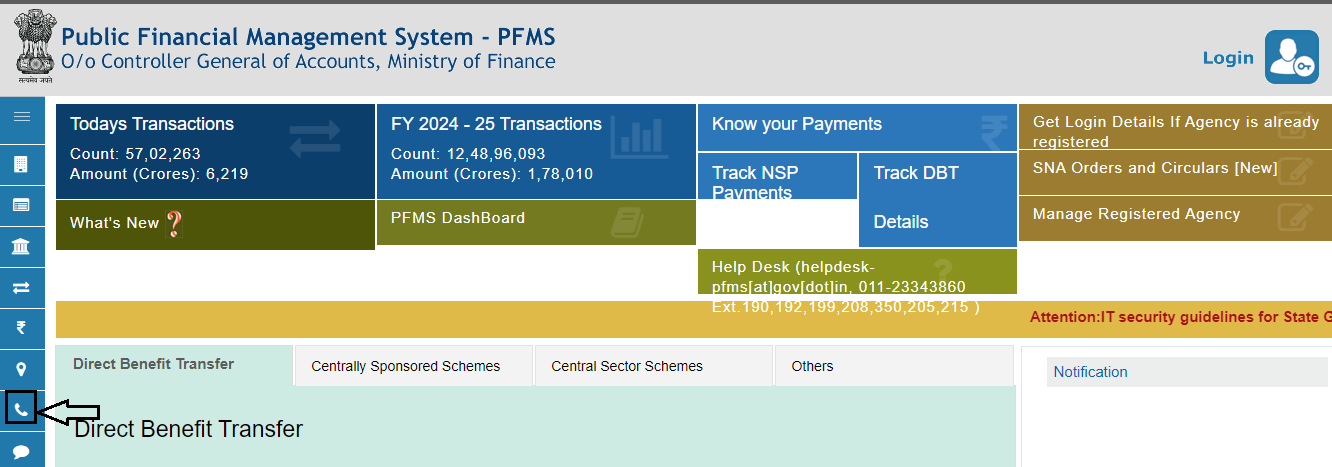1332x467 pixels.
Task: Open SNA Orders and Circulars link
Action: [1155, 168]
